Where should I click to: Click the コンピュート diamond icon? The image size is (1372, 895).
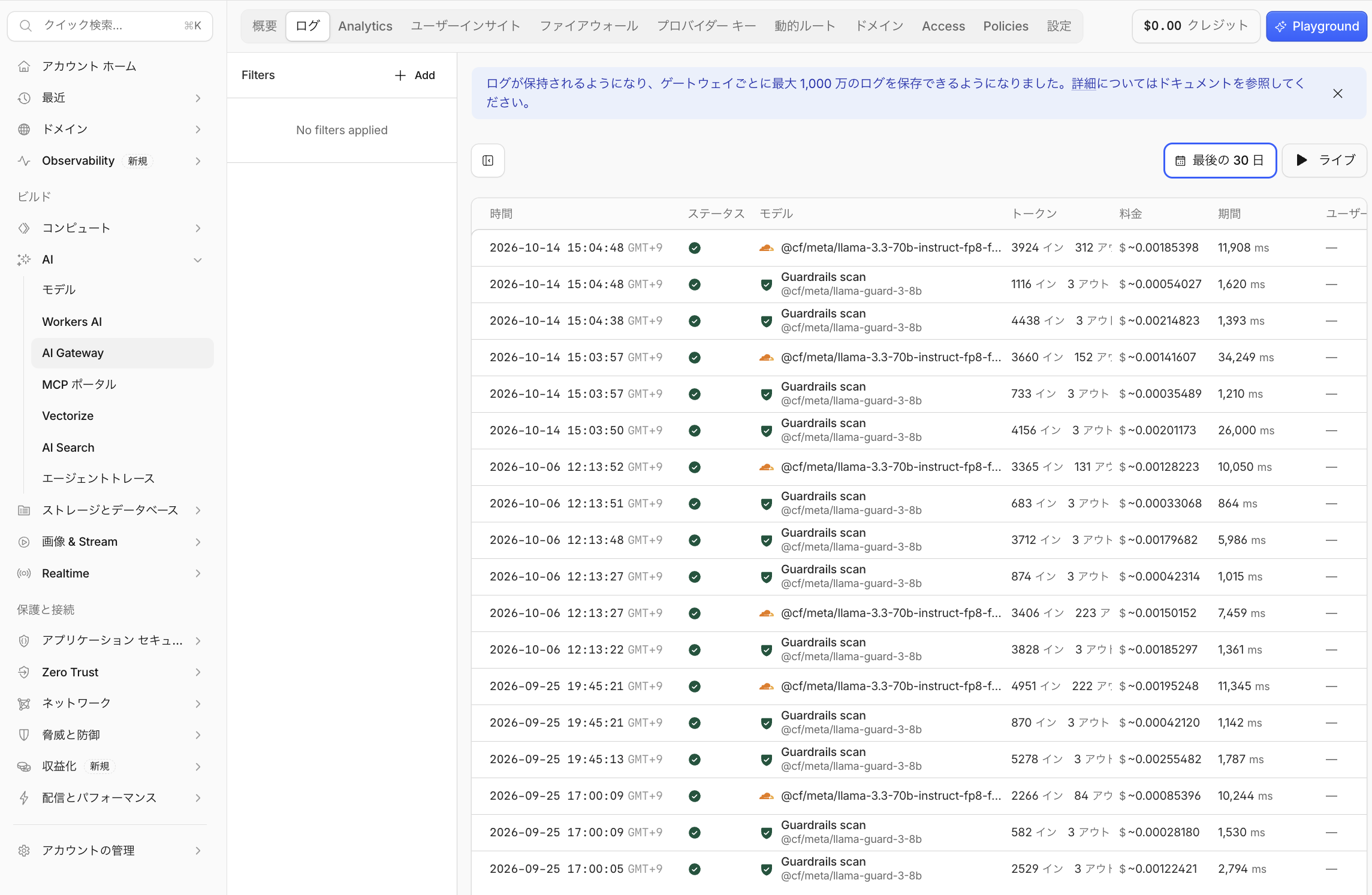pyautogui.click(x=24, y=228)
